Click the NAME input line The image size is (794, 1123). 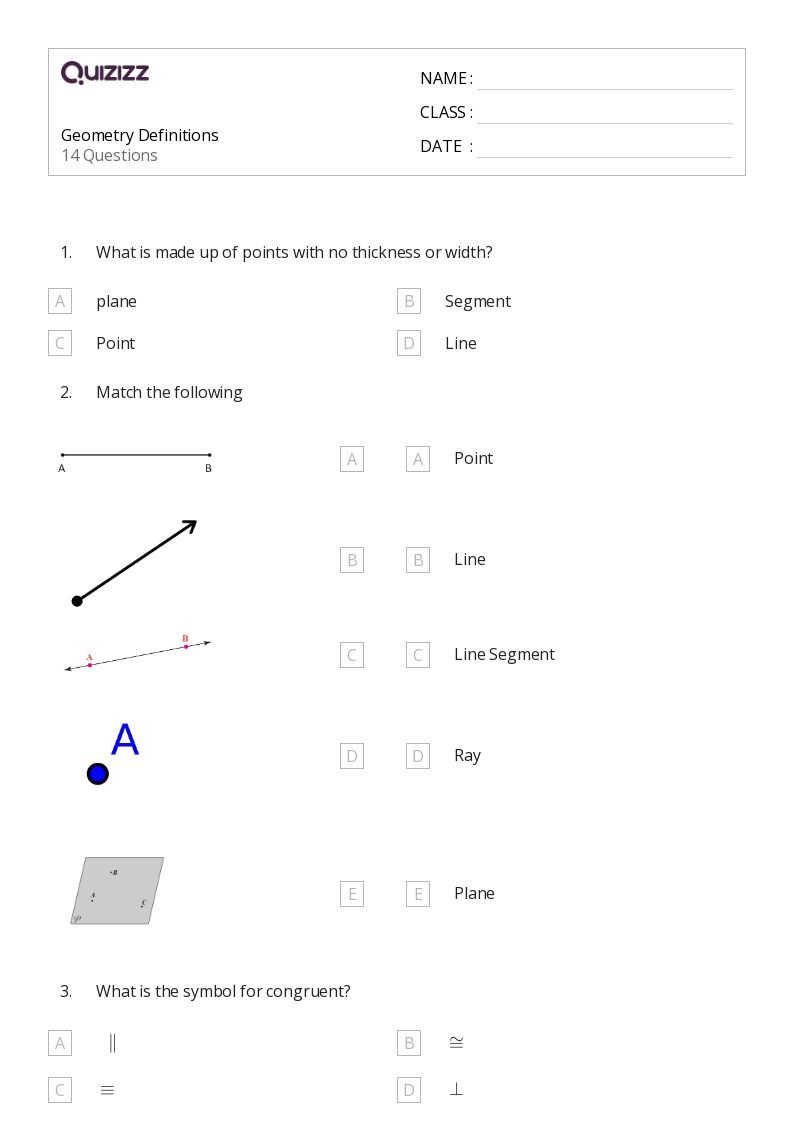tap(605, 80)
